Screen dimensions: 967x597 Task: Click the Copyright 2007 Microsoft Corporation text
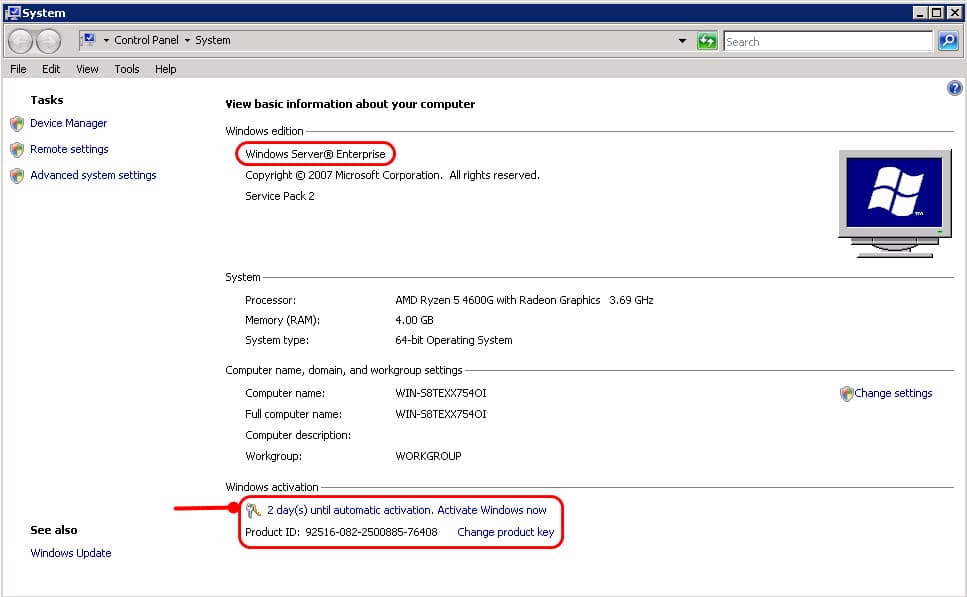(x=392, y=175)
